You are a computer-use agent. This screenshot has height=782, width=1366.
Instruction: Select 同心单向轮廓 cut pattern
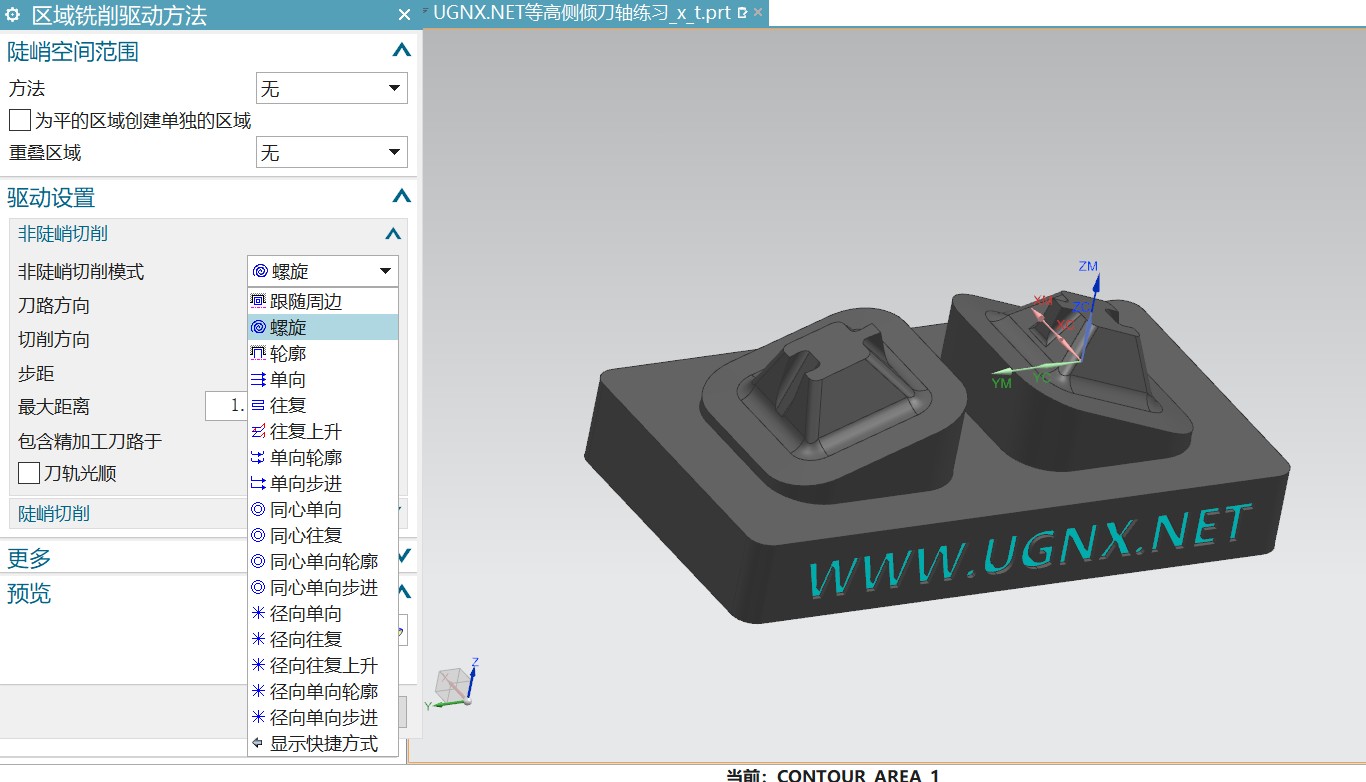pyautogui.click(x=323, y=561)
